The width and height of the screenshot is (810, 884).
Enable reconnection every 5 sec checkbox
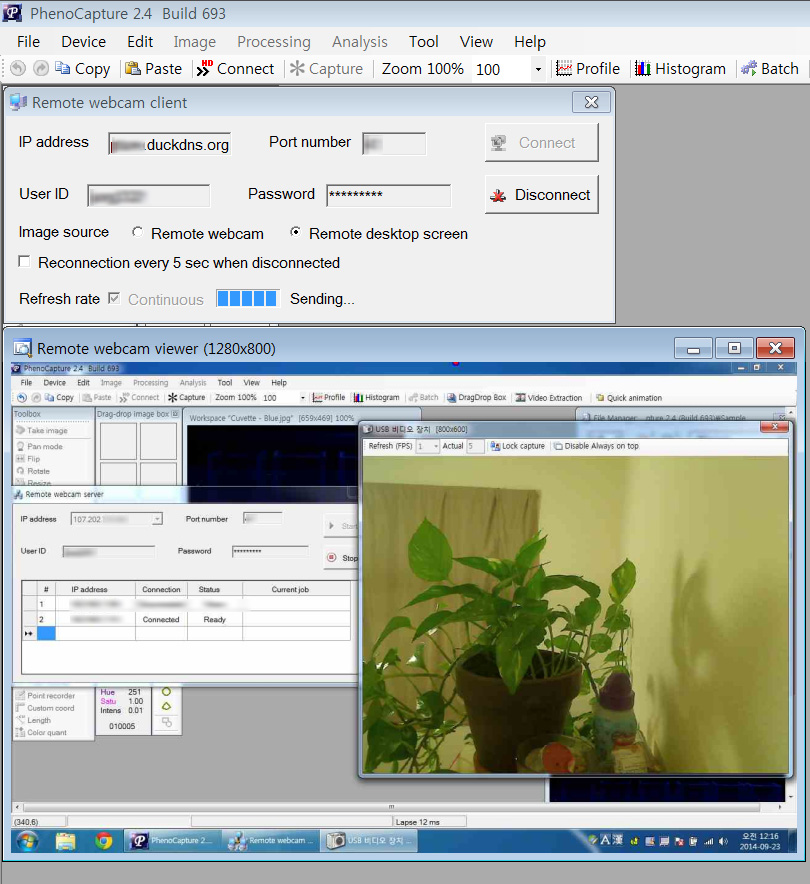pyautogui.click(x=25, y=263)
